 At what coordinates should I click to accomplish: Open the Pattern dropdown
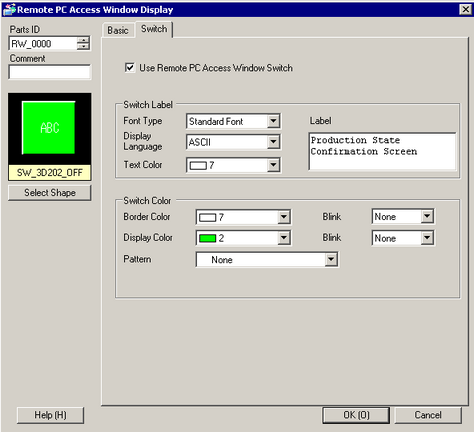point(331,260)
